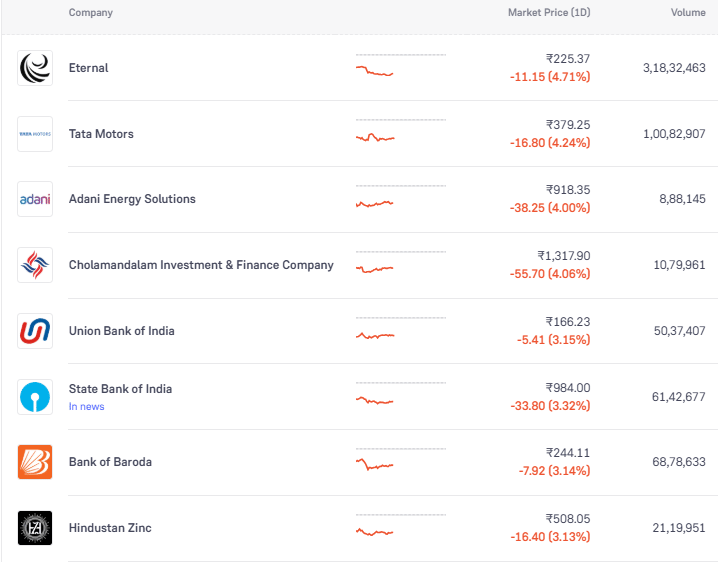Click the State Bank of India logo
Image resolution: width=718 pixels, height=562 pixels.
tap(35, 397)
